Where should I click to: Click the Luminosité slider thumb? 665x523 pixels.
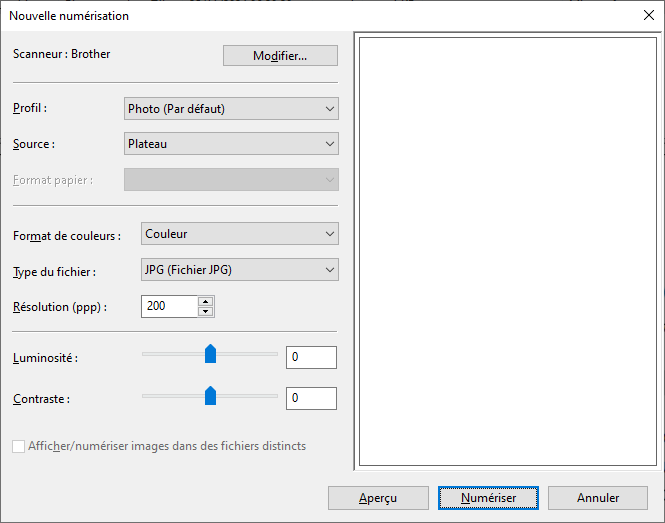[x=210, y=354]
